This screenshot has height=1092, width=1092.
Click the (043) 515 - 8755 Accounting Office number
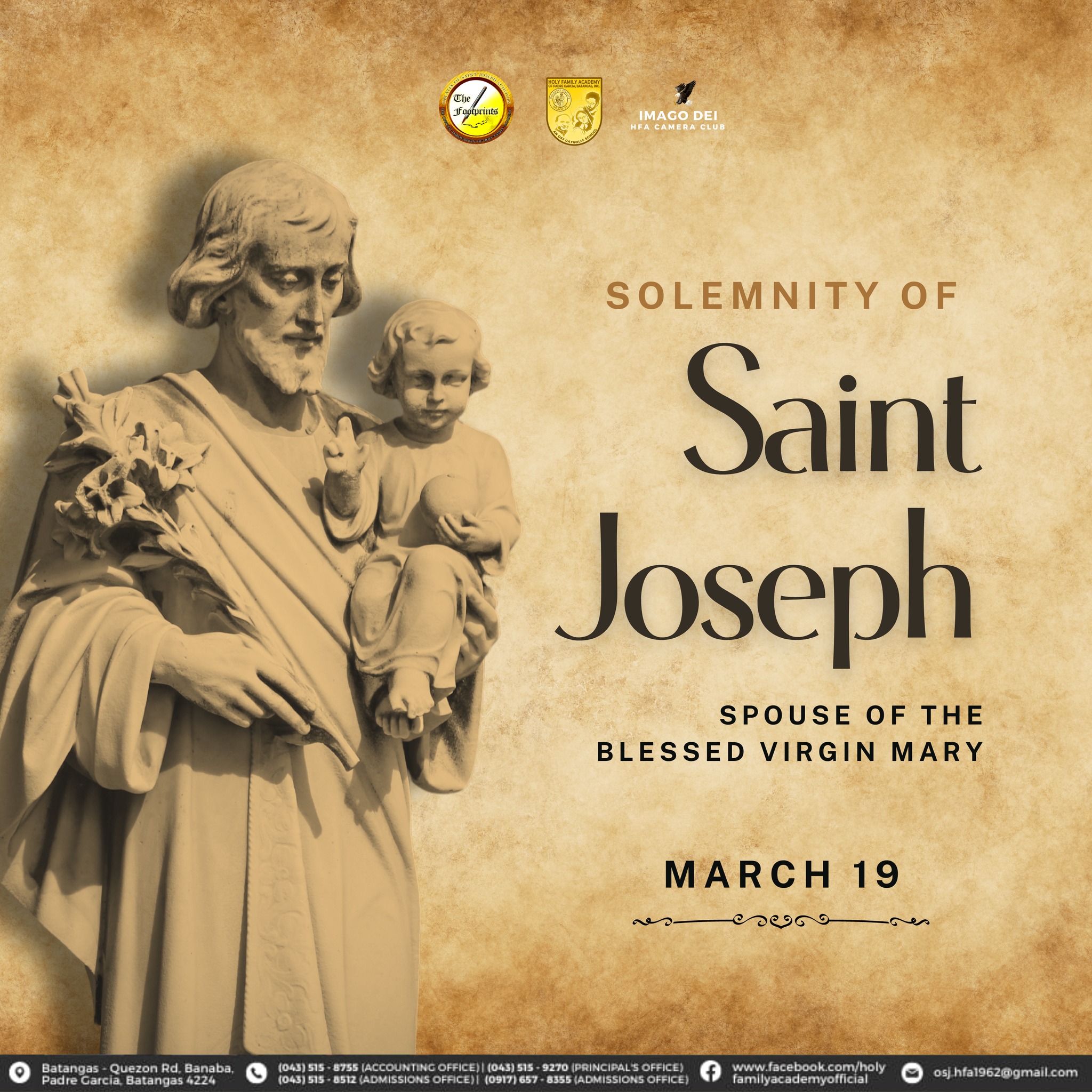pyautogui.click(x=379, y=1067)
